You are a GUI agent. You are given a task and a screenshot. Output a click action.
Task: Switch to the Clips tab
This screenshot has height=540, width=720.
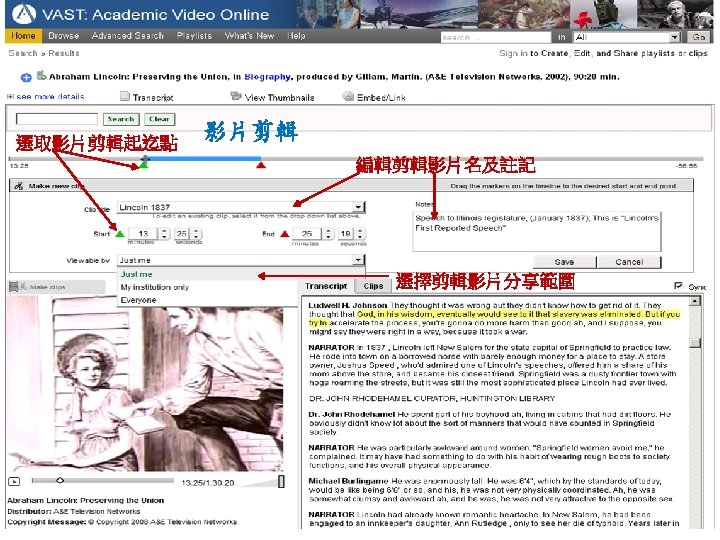[x=373, y=286]
